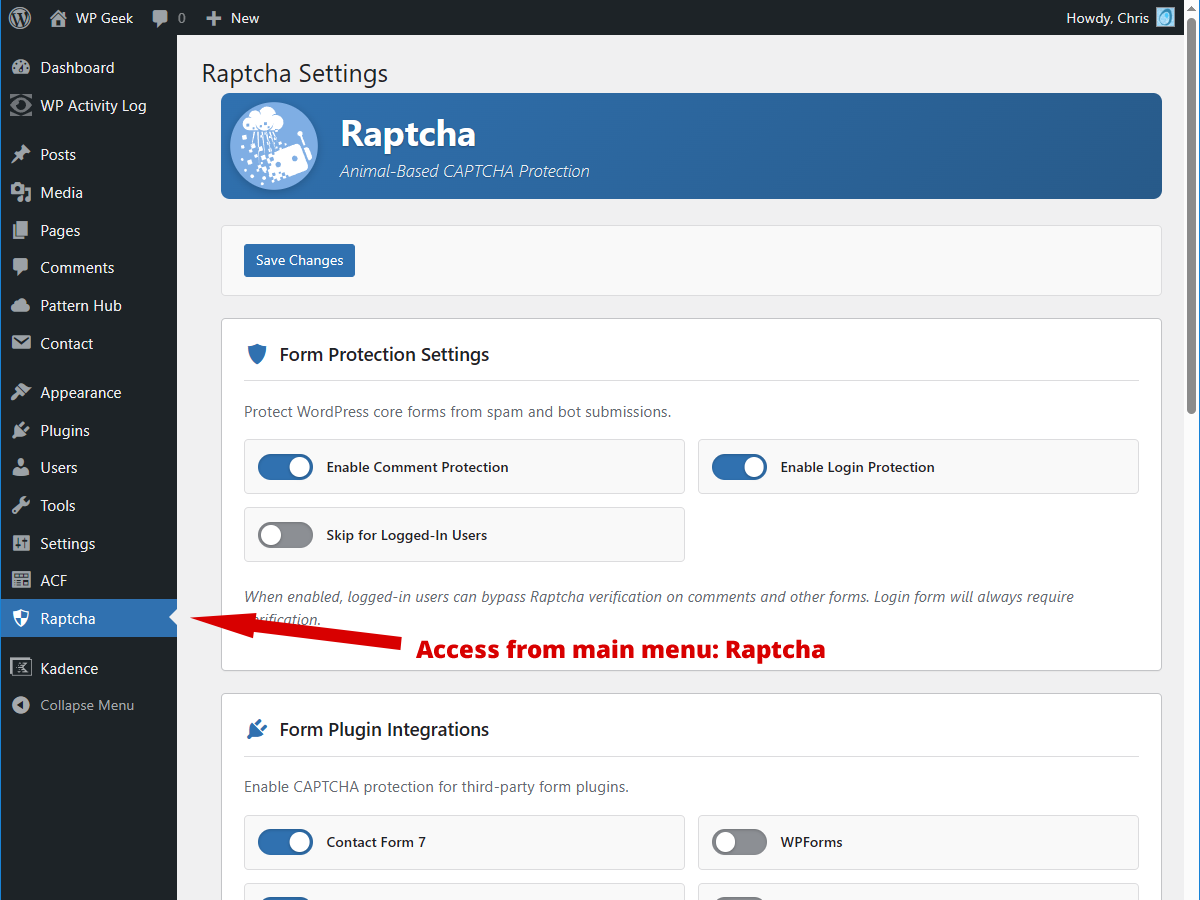
Task: Disable the Enable Comment Protection toggle
Action: point(285,467)
